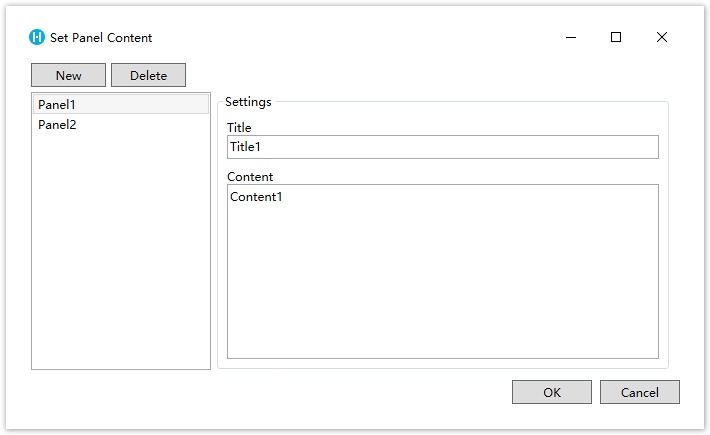710x435 pixels.
Task: Maximize the Set Panel Content dialog
Action: pos(616,37)
